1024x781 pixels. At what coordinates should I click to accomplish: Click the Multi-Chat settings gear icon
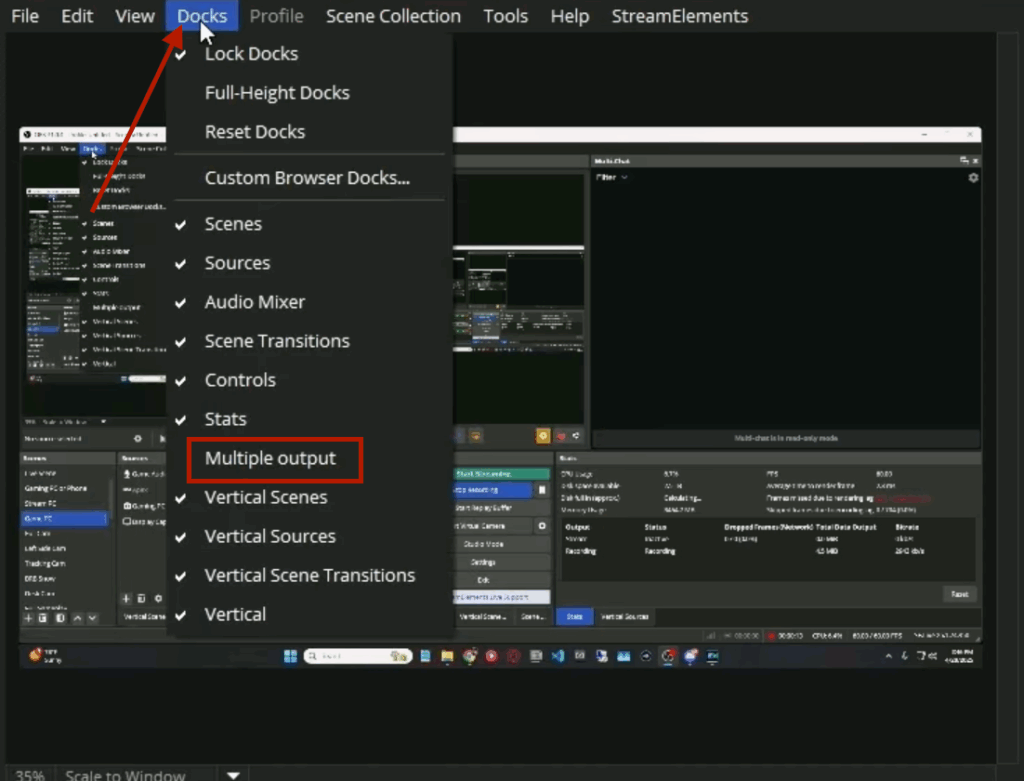pos(973,177)
